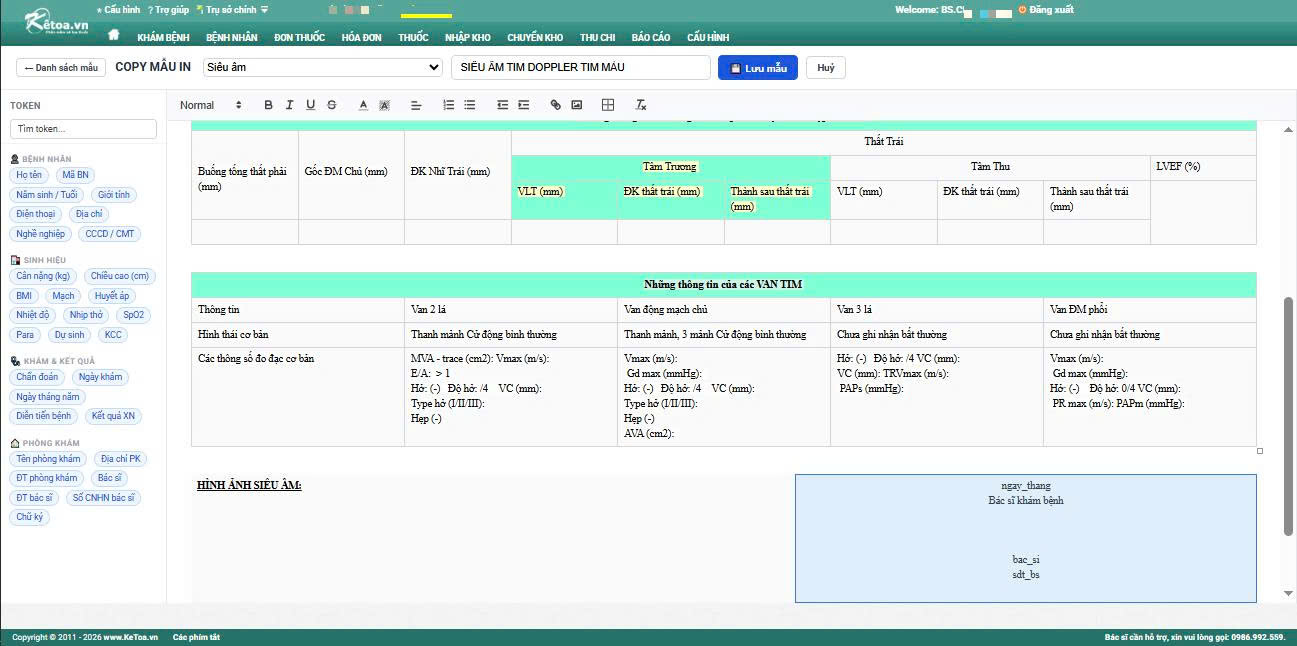Open the ĐƠN THUỐC menu
This screenshot has width=1297, height=646.
point(299,37)
